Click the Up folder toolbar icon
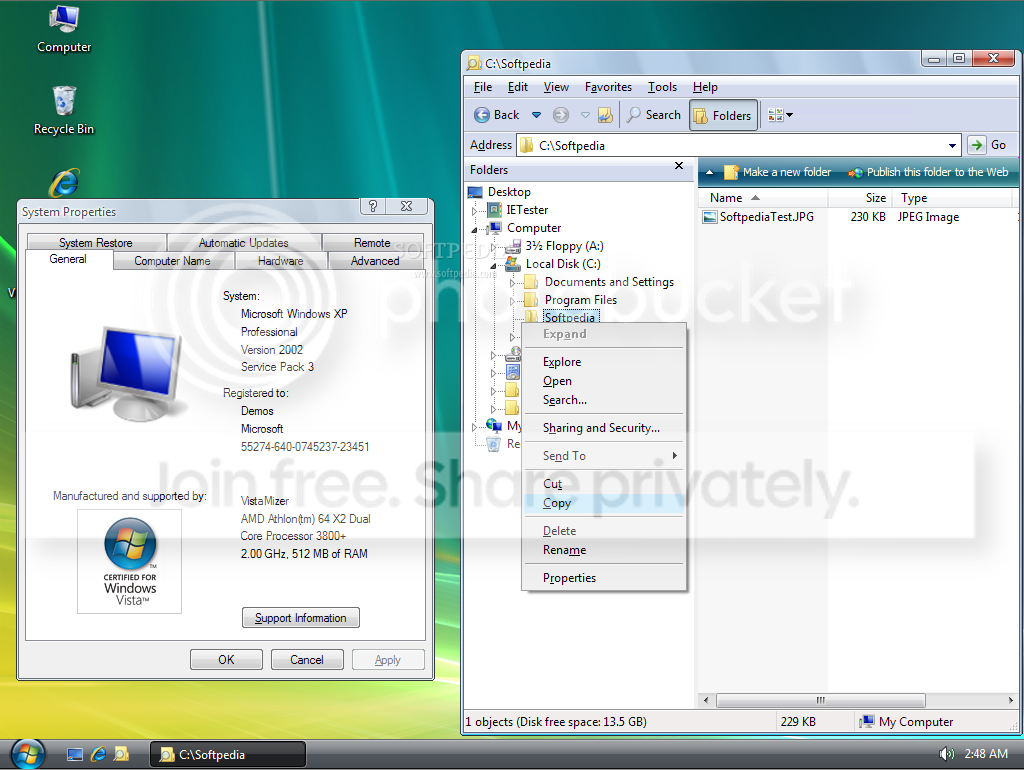 click(605, 115)
